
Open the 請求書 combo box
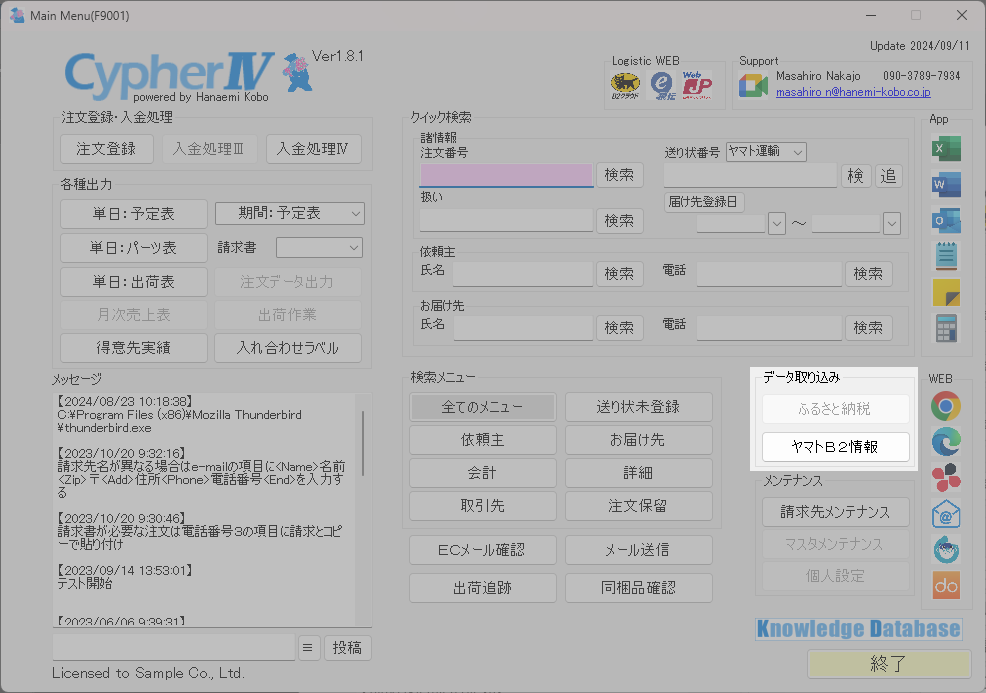[319, 248]
